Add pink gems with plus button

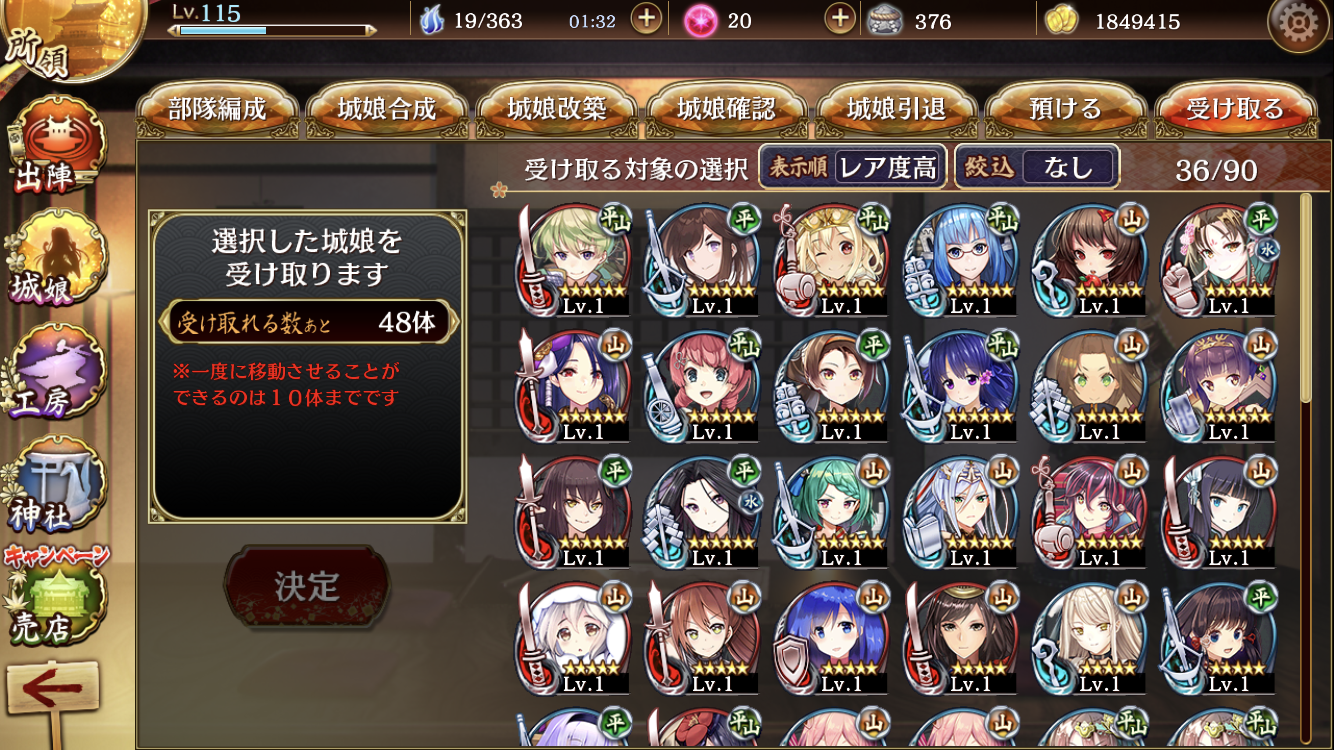point(839,19)
